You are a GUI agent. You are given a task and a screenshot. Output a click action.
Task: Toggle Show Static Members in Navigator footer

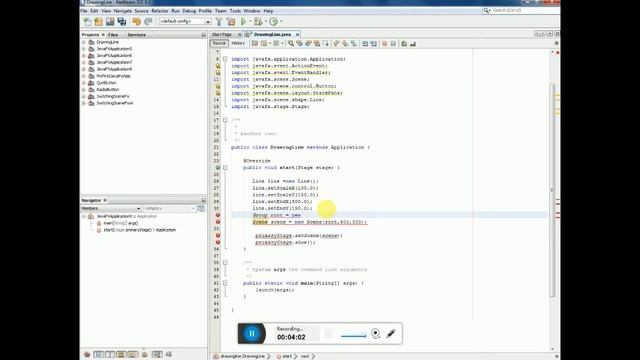110,354
